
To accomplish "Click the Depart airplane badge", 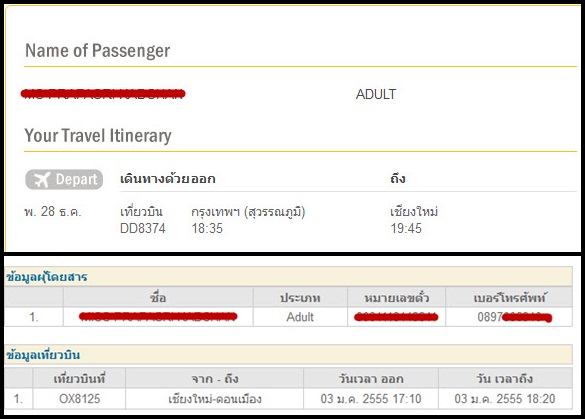I will click(x=64, y=179).
